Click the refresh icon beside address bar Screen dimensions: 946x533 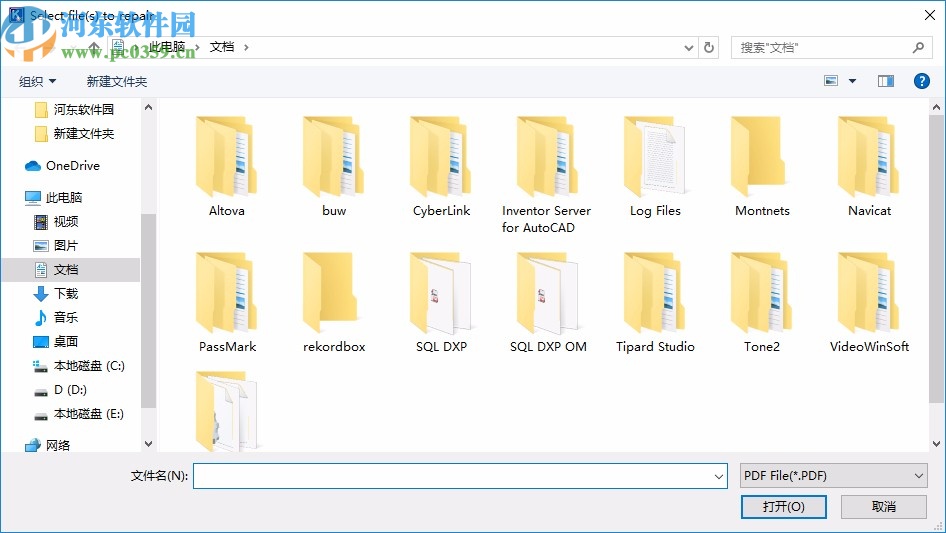pyautogui.click(x=709, y=47)
